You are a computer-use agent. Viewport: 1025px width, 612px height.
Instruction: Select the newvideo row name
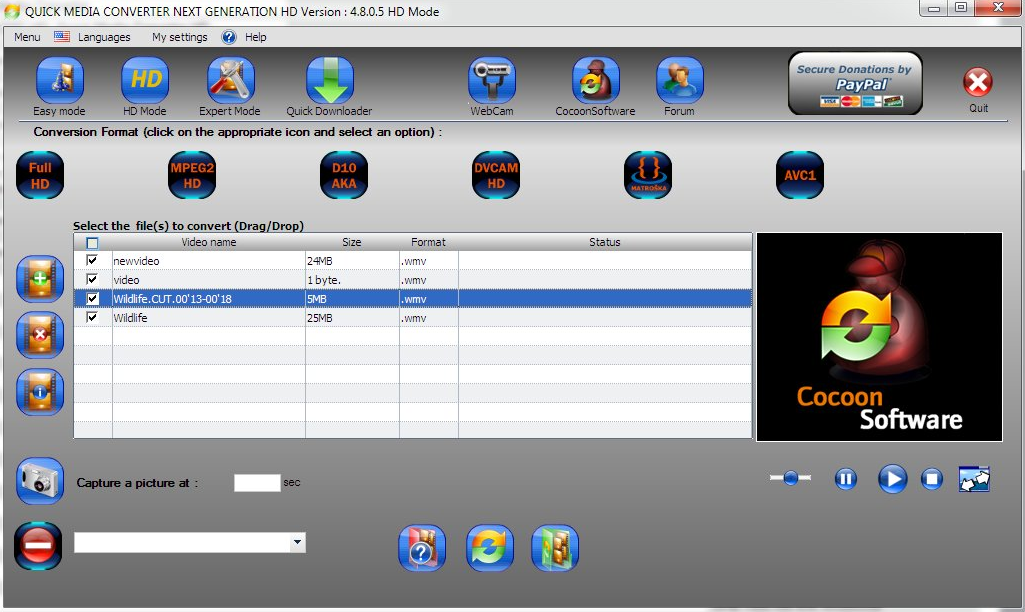pyautogui.click(x=136, y=261)
